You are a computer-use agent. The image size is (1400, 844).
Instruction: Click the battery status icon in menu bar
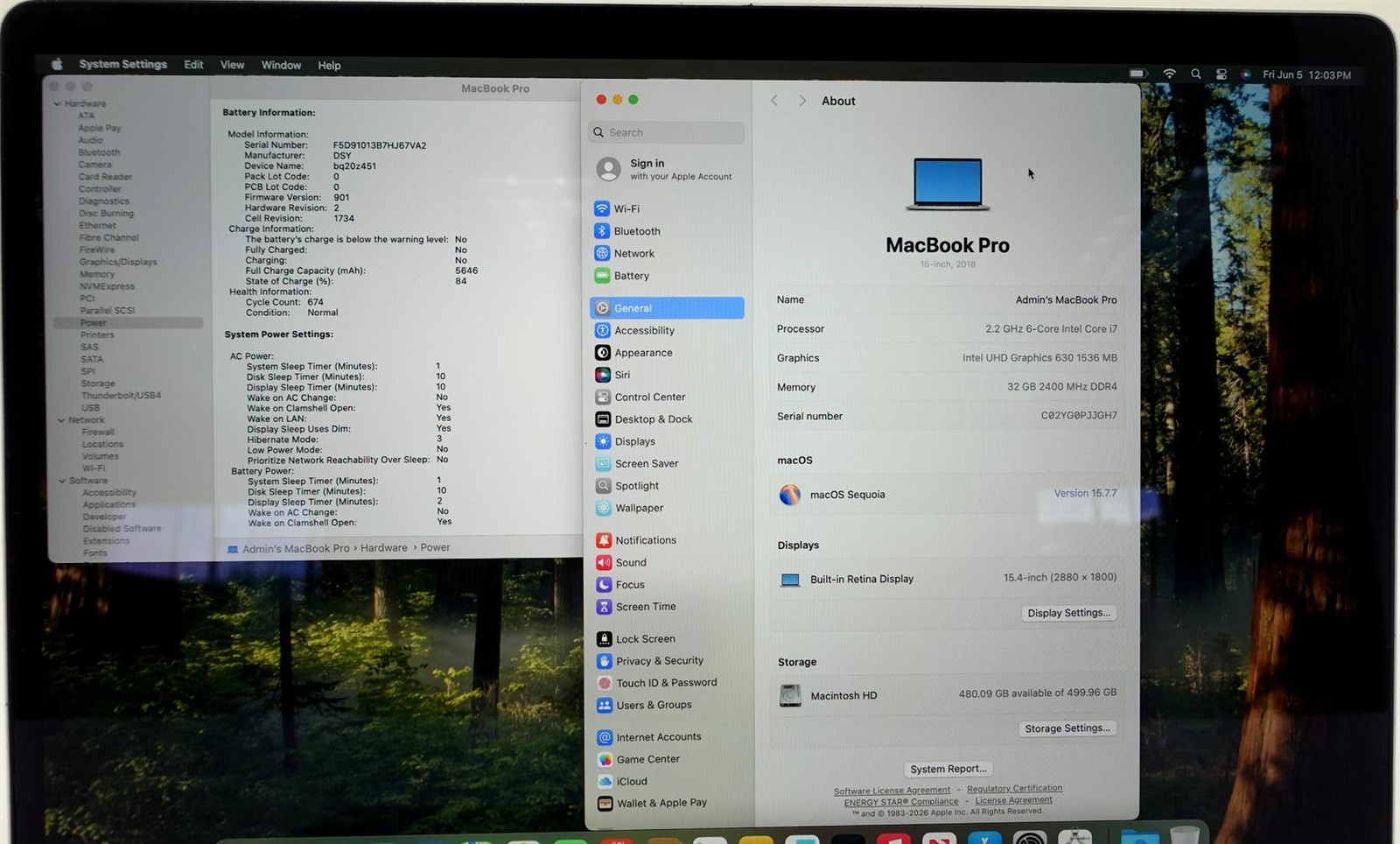[x=1137, y=74]
